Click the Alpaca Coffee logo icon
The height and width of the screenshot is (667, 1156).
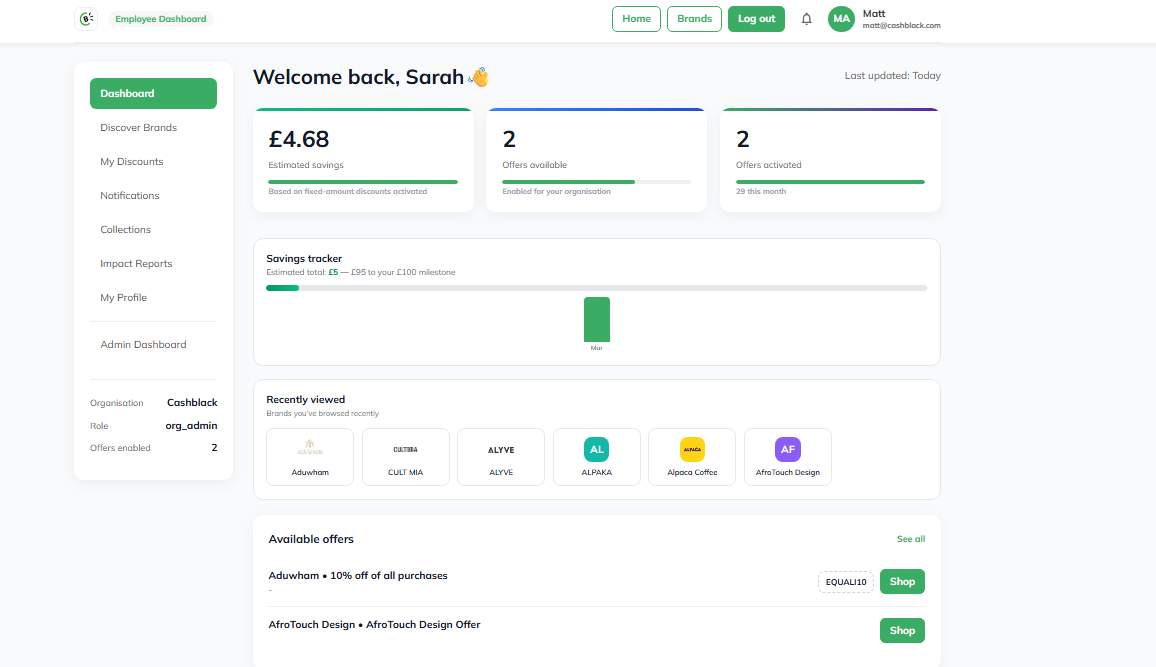(x=691, y=449)
